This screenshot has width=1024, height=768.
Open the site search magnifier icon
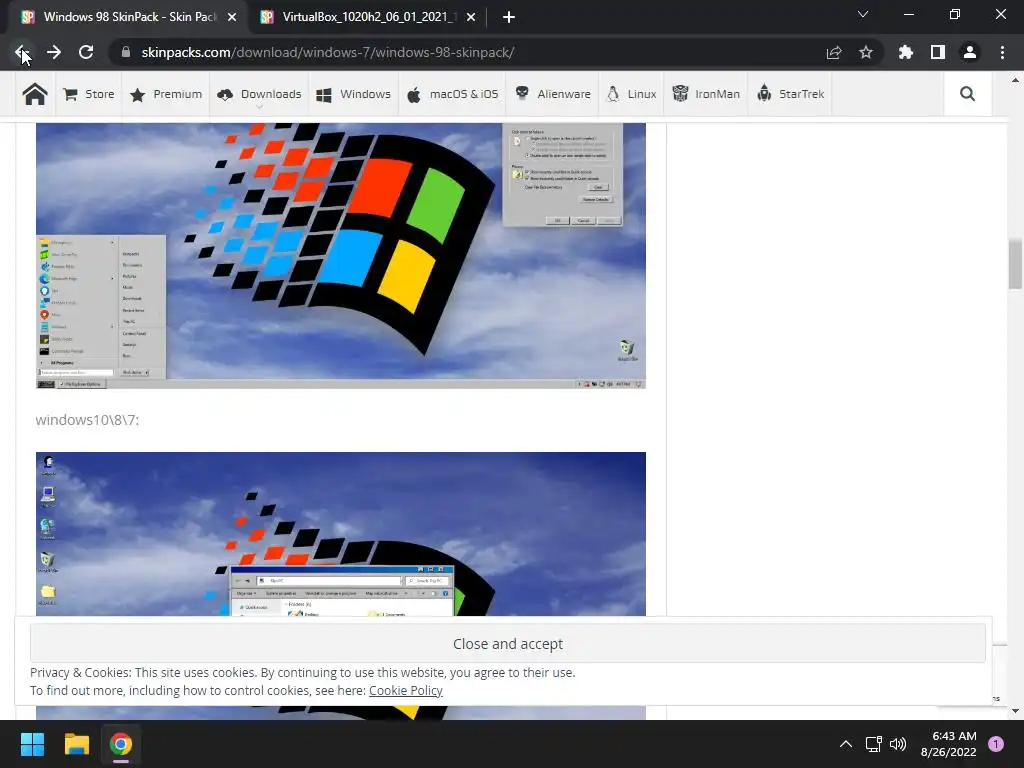click(967, 94)
